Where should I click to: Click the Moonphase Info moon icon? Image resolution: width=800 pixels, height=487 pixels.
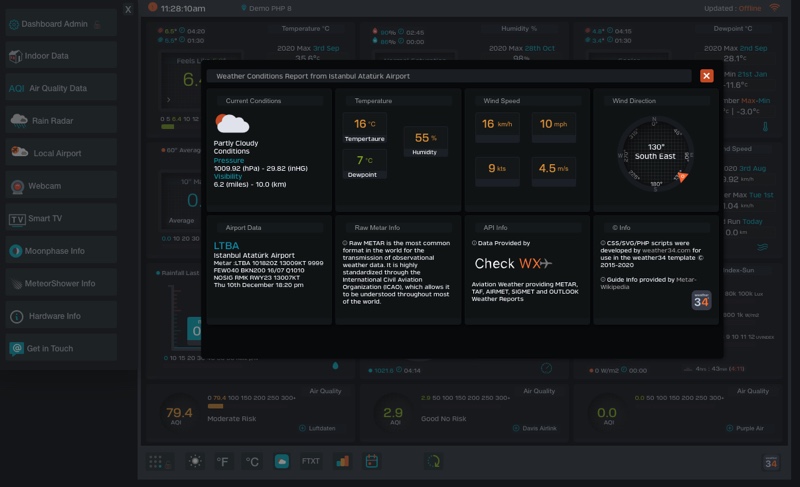click(x=16, y=251)
